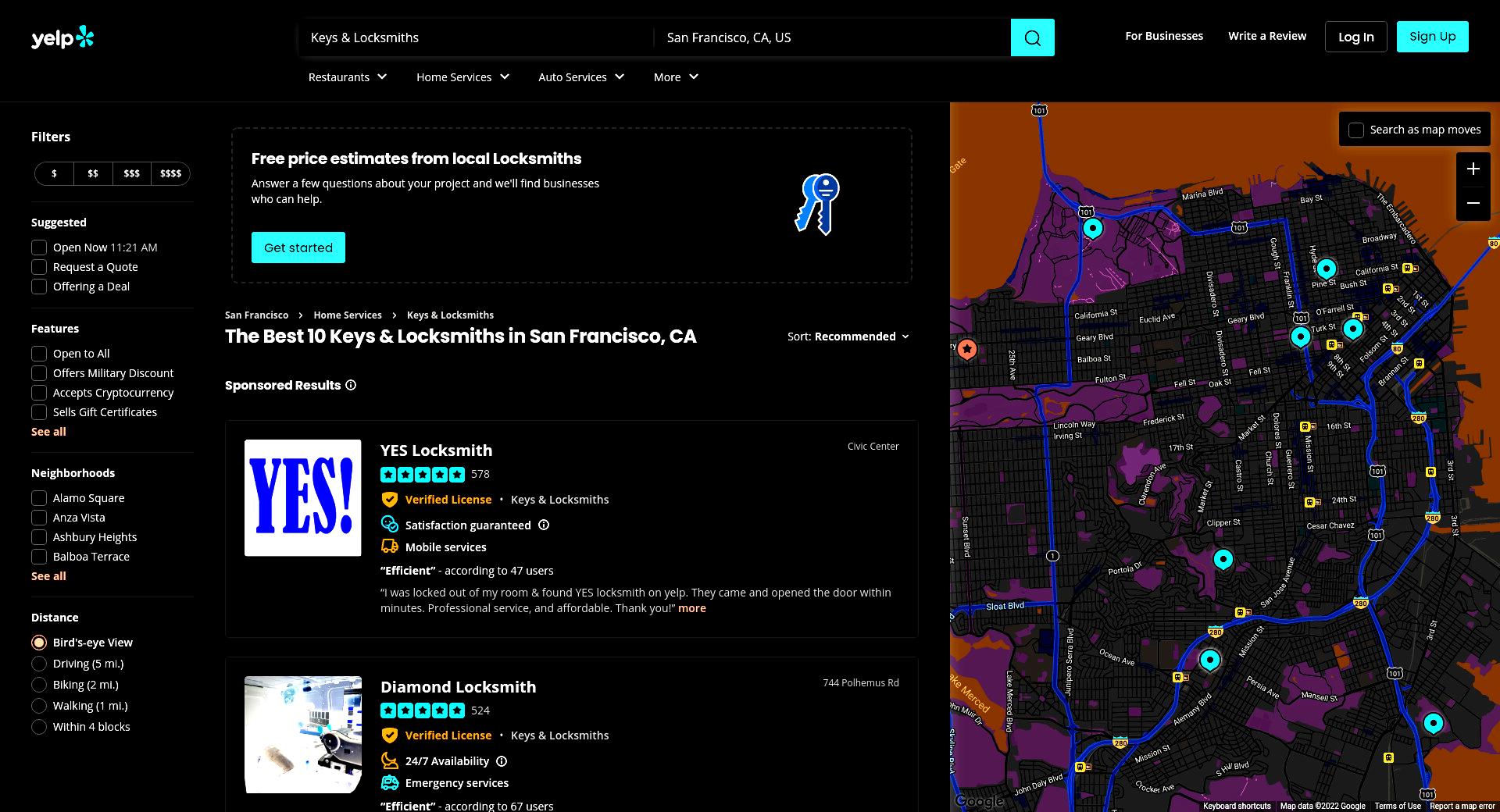The image size is (1500, 812).
Task: Select the $$$ price filter
Action: [131, 173]
